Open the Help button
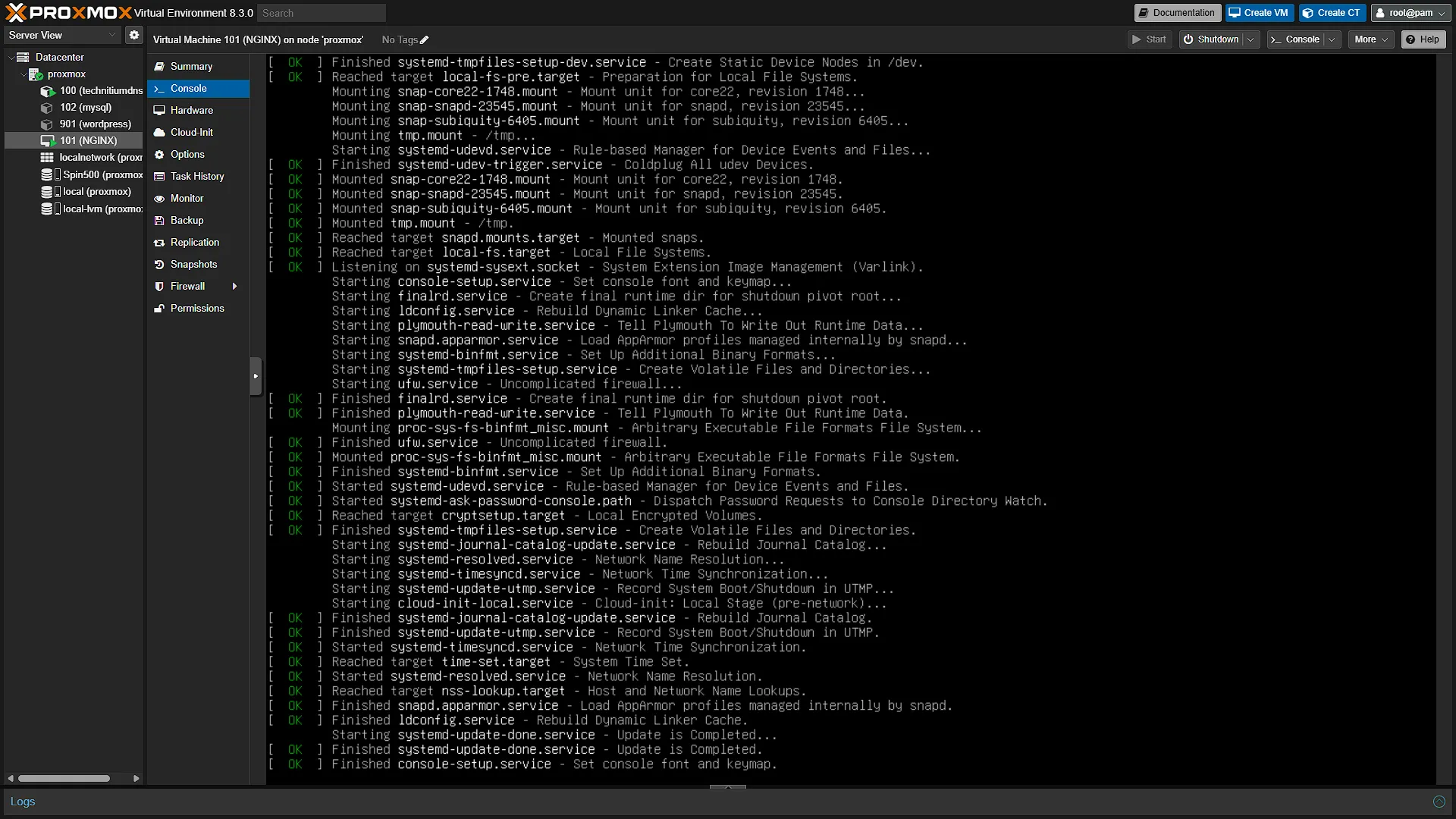 click(1423, 39)
